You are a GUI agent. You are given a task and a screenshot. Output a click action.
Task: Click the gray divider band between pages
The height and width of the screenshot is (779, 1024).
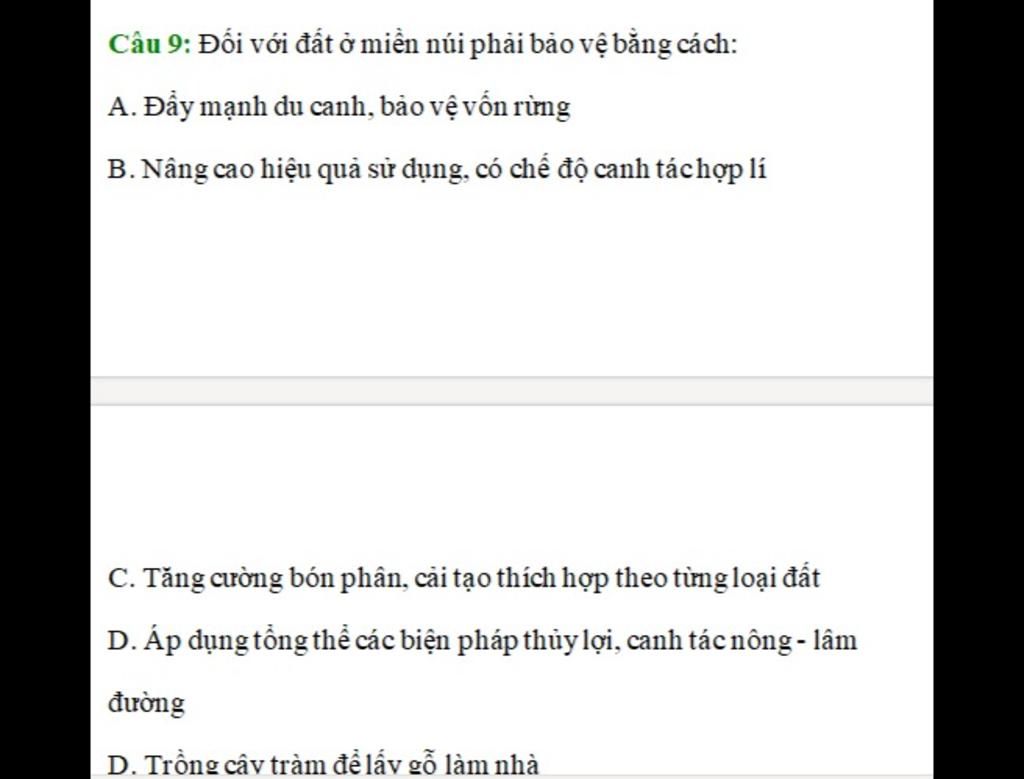coord(512,390)
